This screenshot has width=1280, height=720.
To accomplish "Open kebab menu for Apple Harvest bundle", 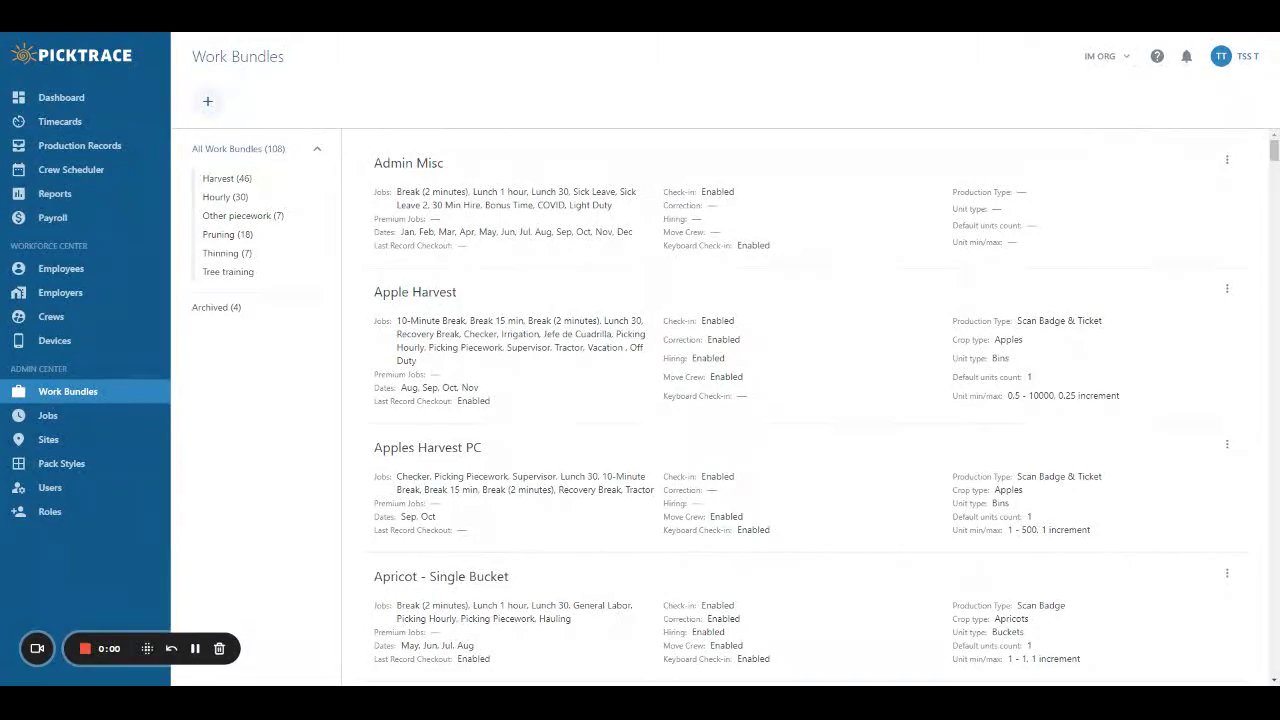I will 1227,289.
